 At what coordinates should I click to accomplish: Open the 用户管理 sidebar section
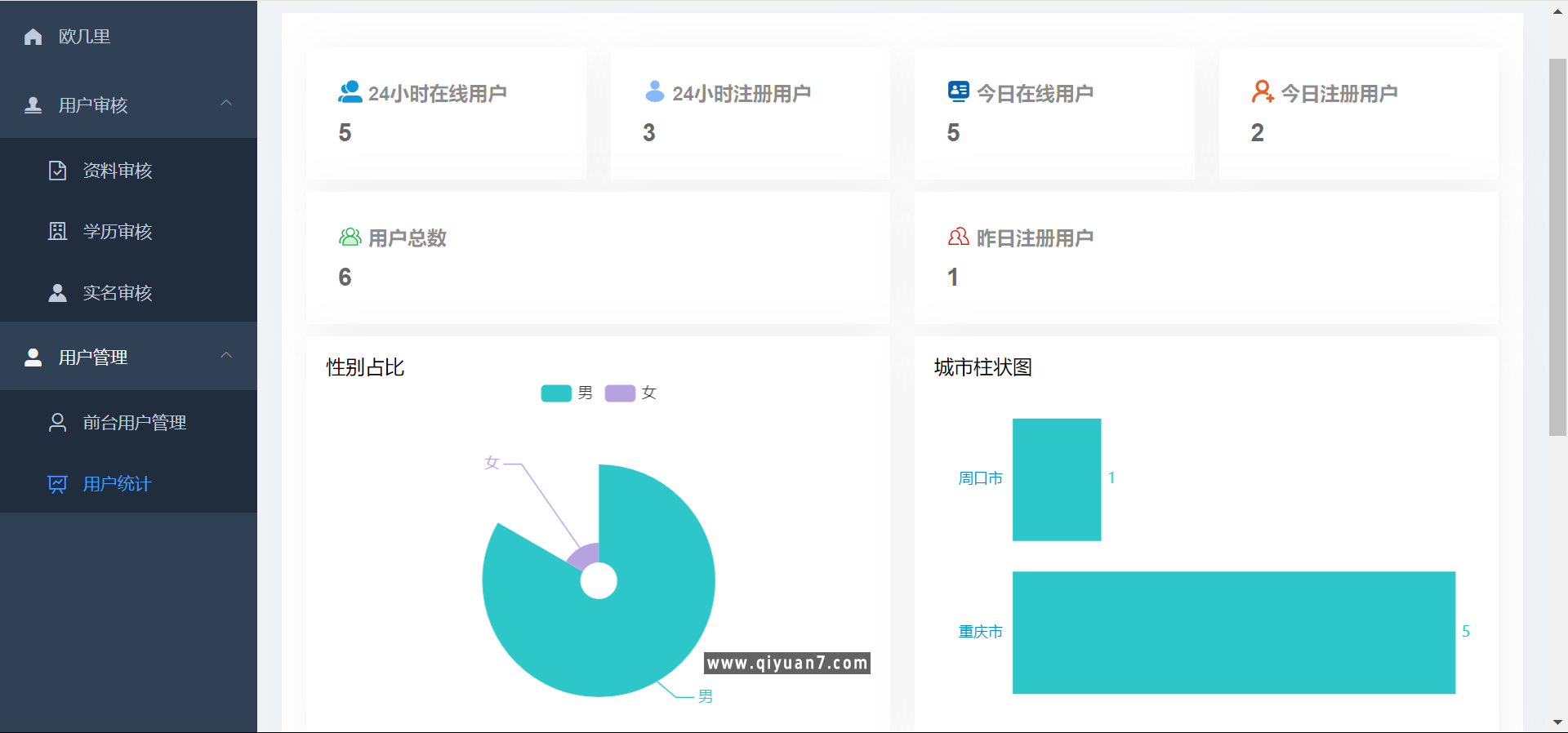point(93,358)
